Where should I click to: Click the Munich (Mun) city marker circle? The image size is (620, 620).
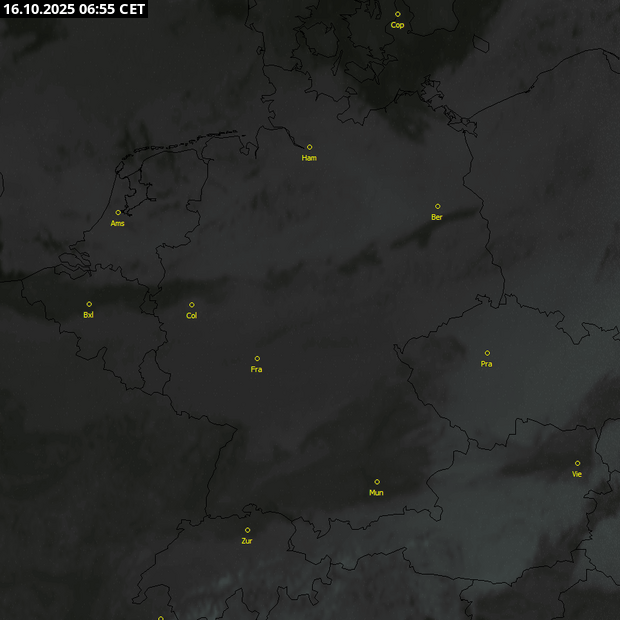[x=377, y=482]
